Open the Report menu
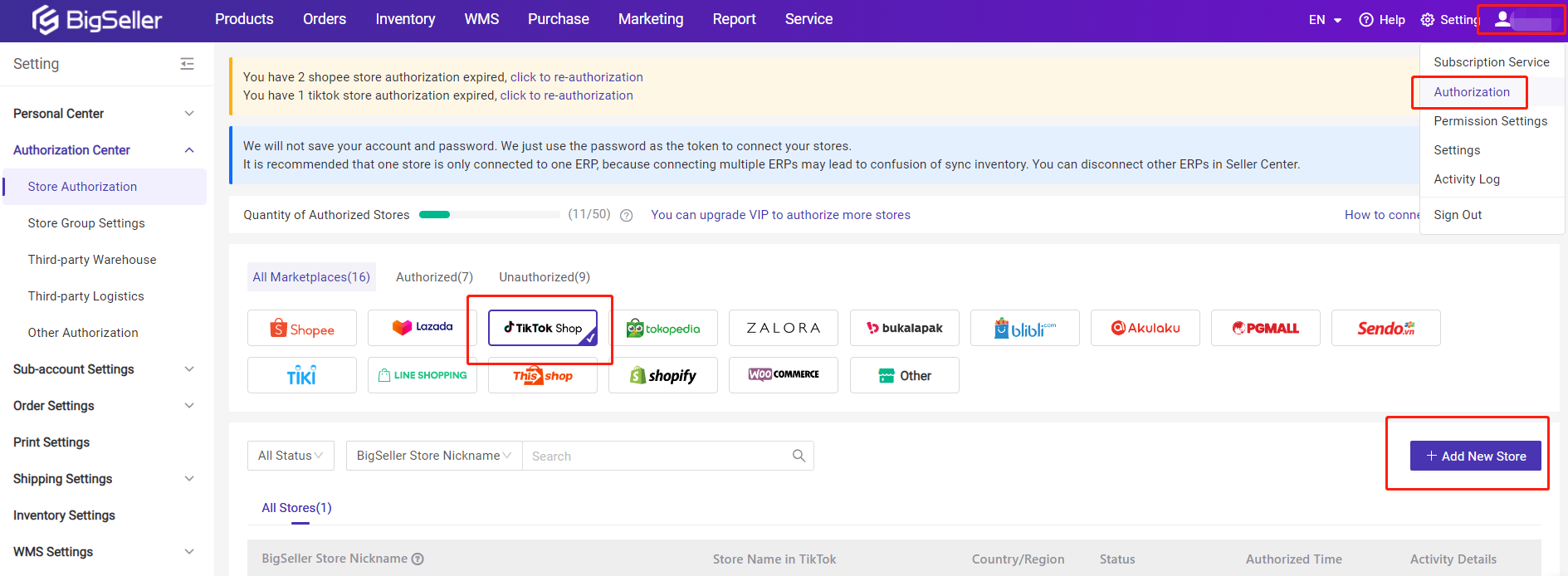This screenshot has width=1568, height=576. pos(735,19)
